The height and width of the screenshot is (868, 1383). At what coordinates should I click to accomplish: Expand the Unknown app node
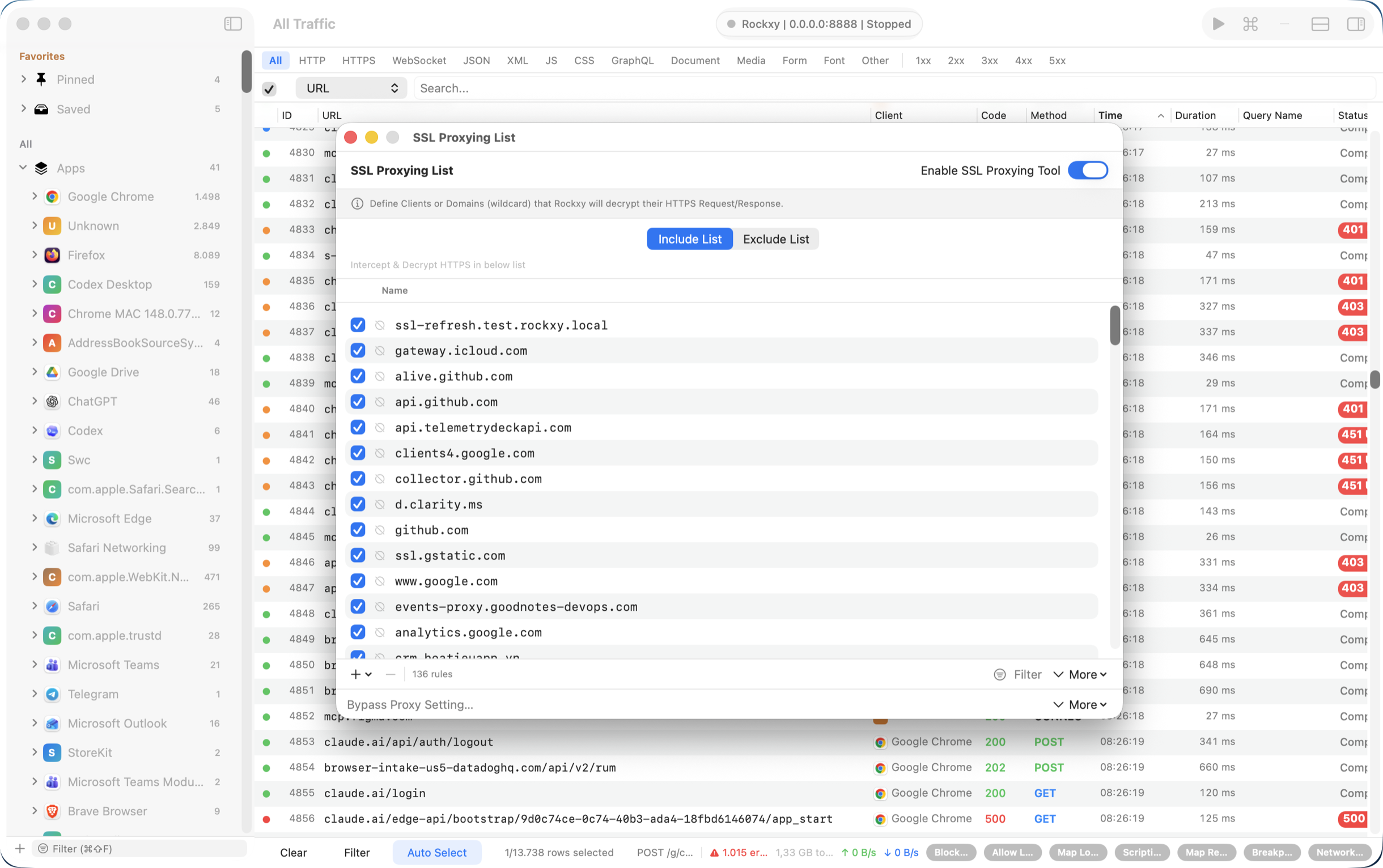[35, 225]
